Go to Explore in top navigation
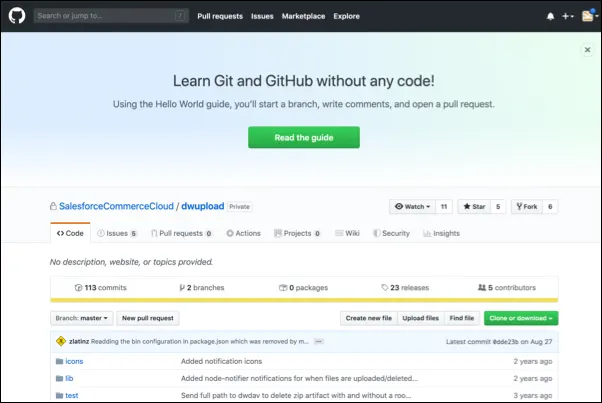 click(346, 16)
